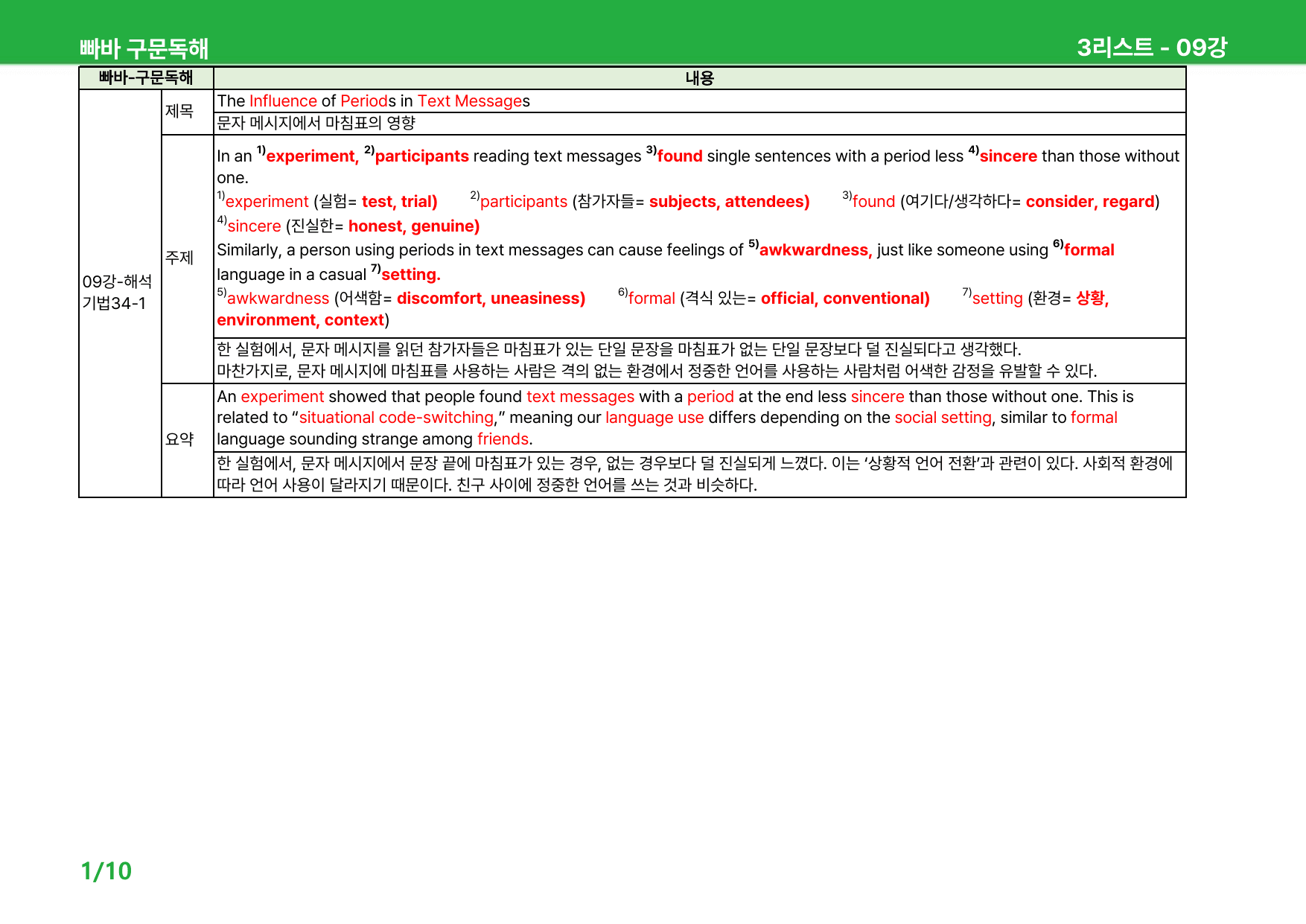This screenshot has height=924, width=1306.
Task: Select the 내용 column header cell
Action: (699, 78)
